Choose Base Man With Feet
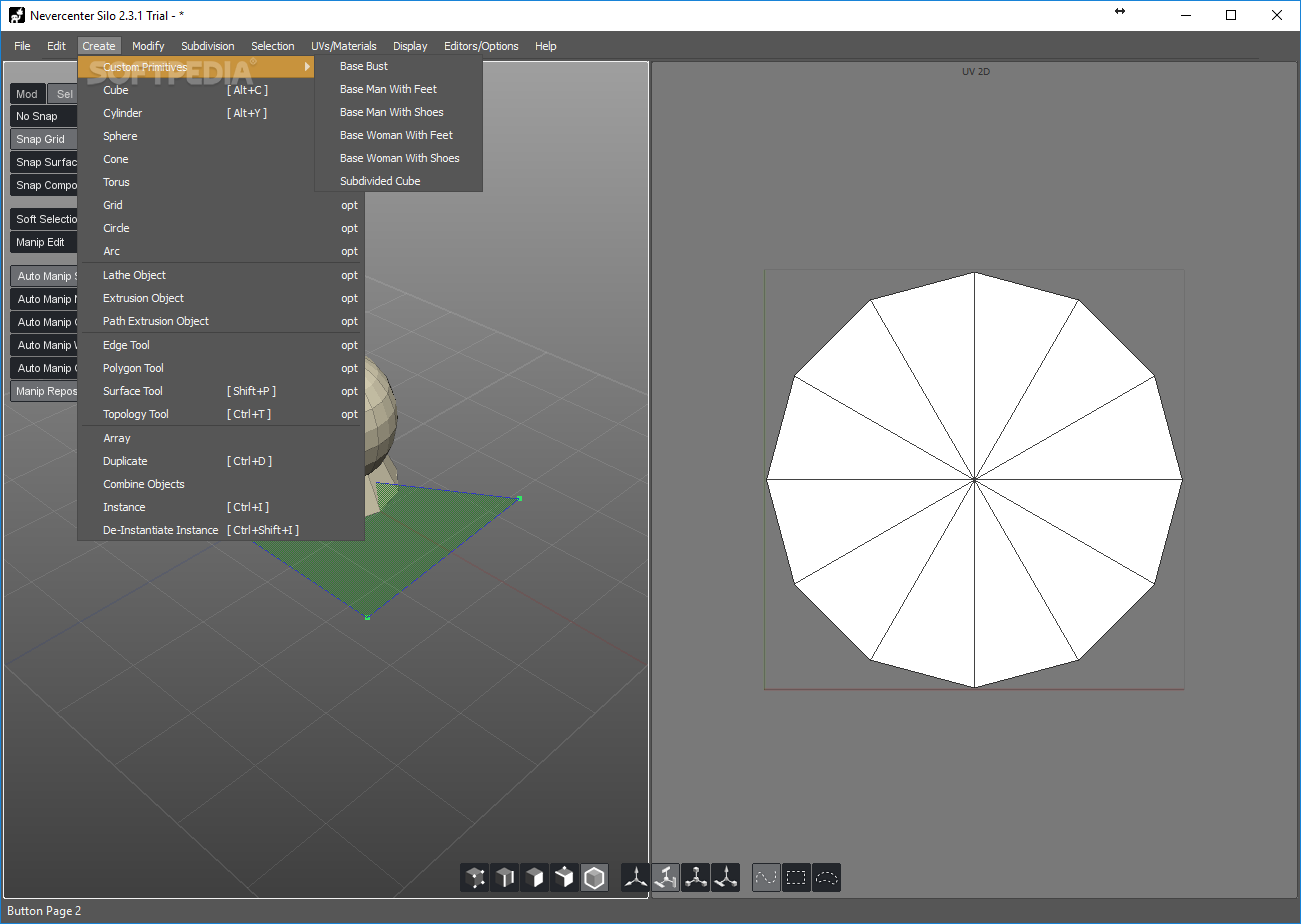The width and height of the screenshot is (1301, 924). pyautogui.click(x=398, y=89)
